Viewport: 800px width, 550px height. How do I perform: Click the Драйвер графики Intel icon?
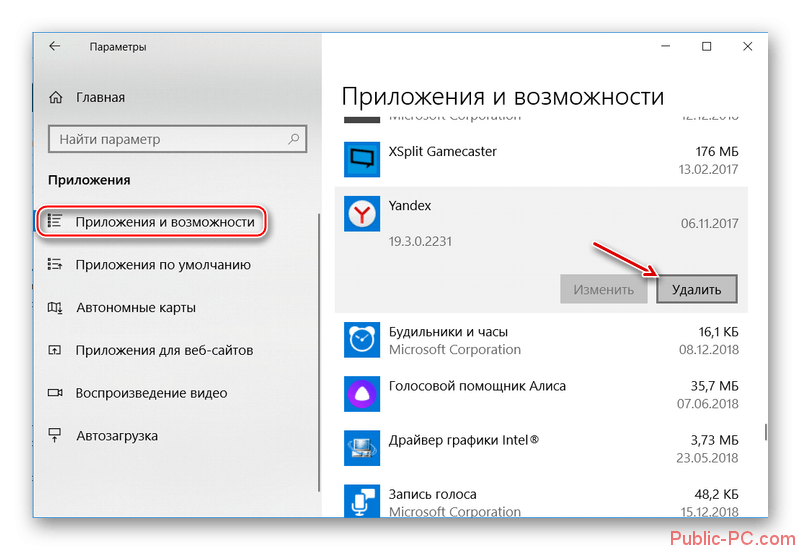pyautogui.click(x=362, y=447)
